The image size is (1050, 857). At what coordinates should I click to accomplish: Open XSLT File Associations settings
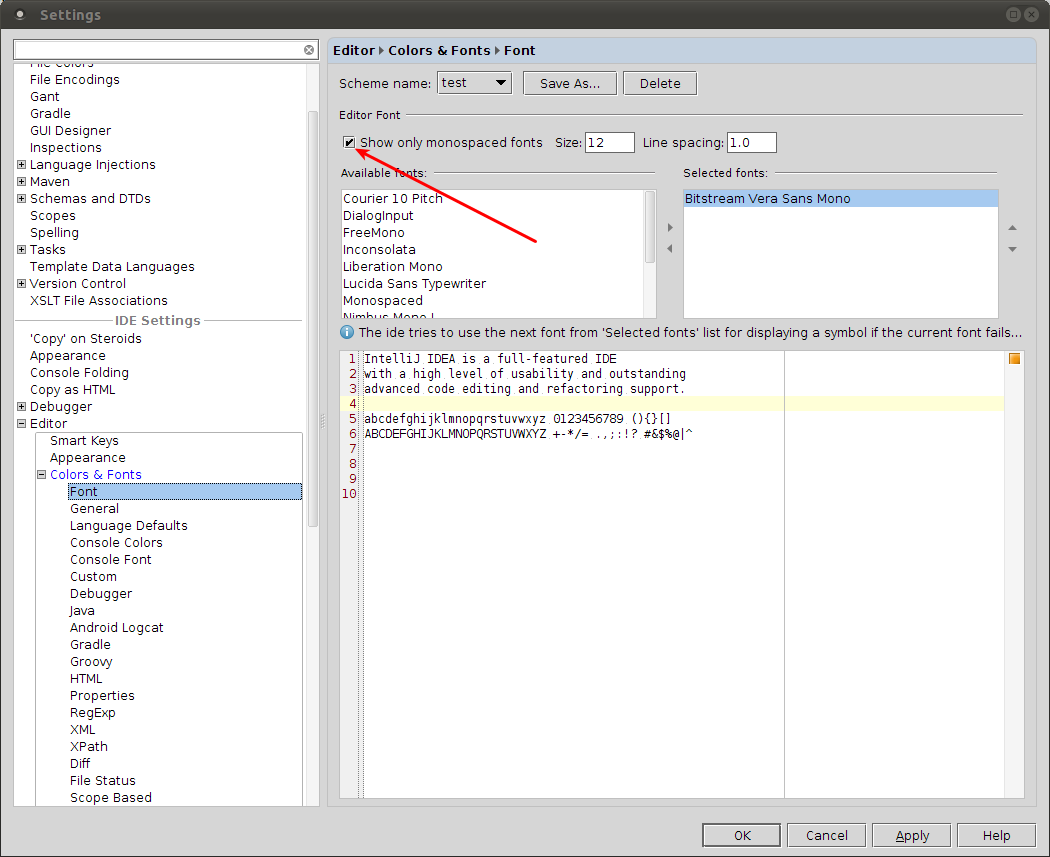(98, 301)
